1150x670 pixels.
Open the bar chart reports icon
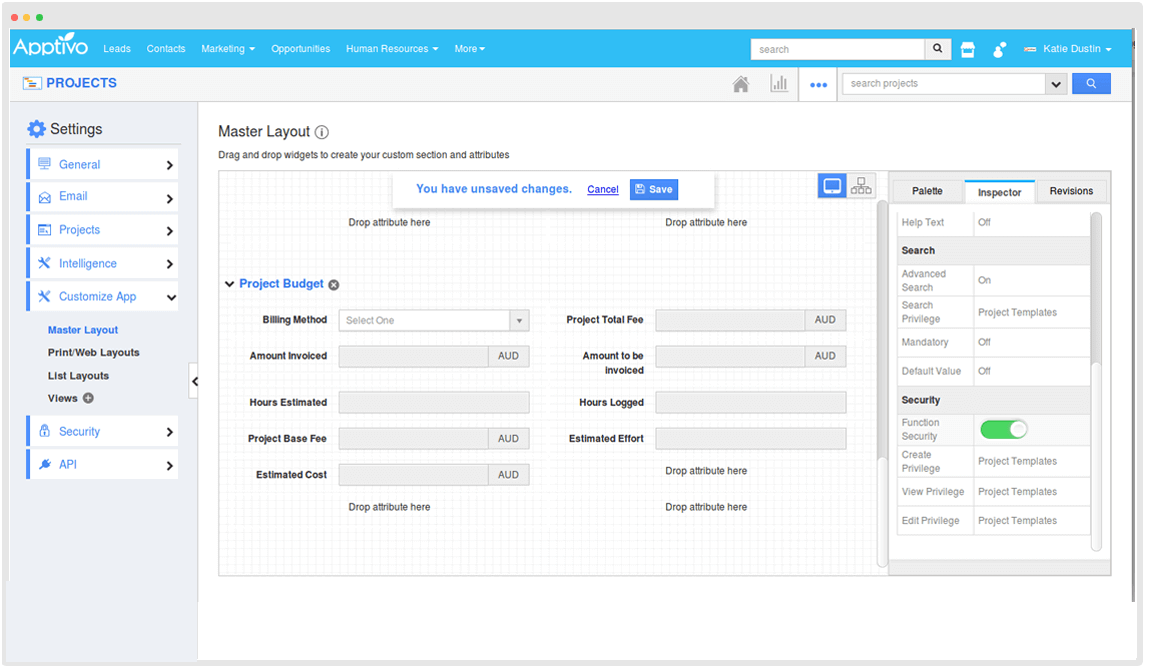click(x=779, y=84)
